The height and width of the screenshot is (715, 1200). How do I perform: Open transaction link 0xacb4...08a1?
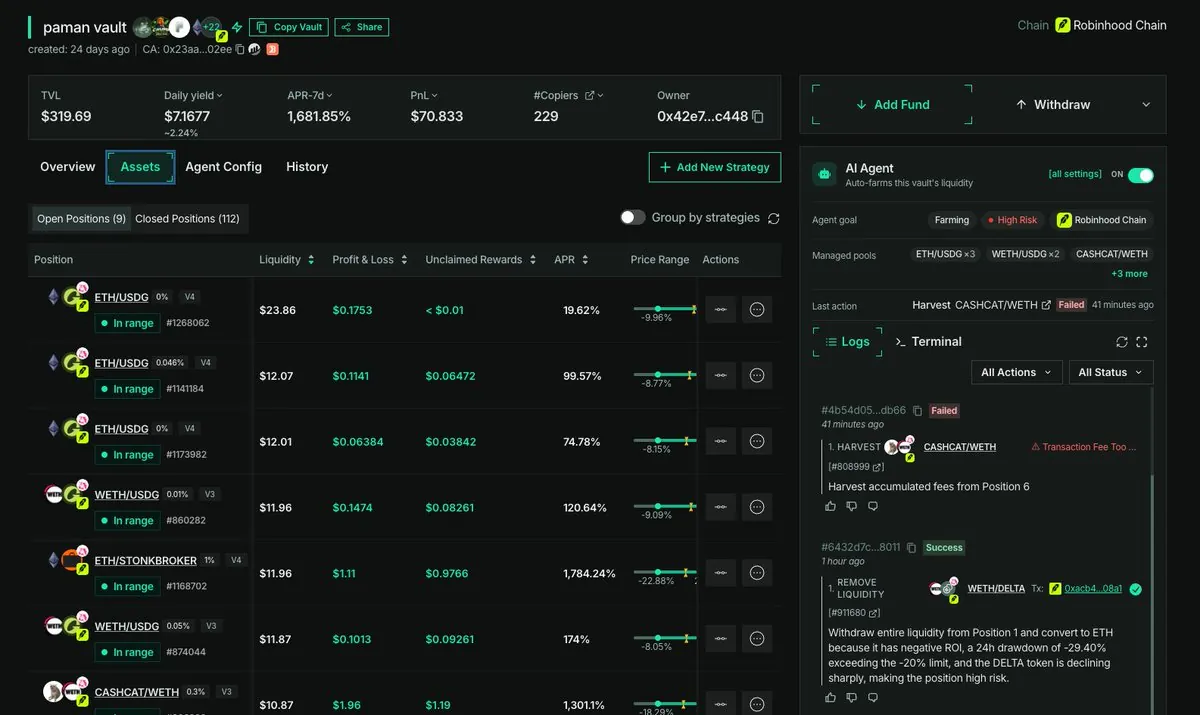point(1093,589)
